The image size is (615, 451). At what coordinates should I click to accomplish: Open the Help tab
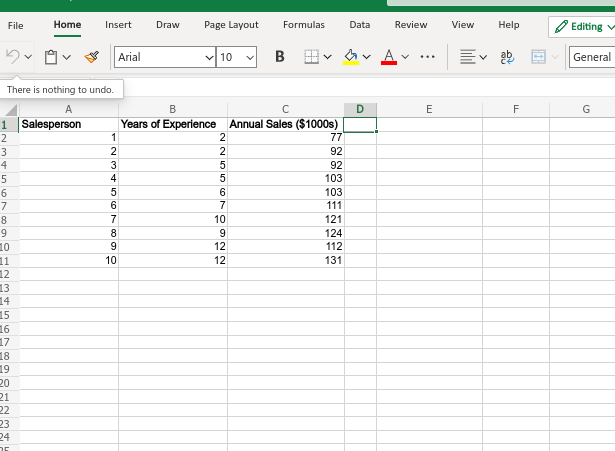(x=509, y=25)
